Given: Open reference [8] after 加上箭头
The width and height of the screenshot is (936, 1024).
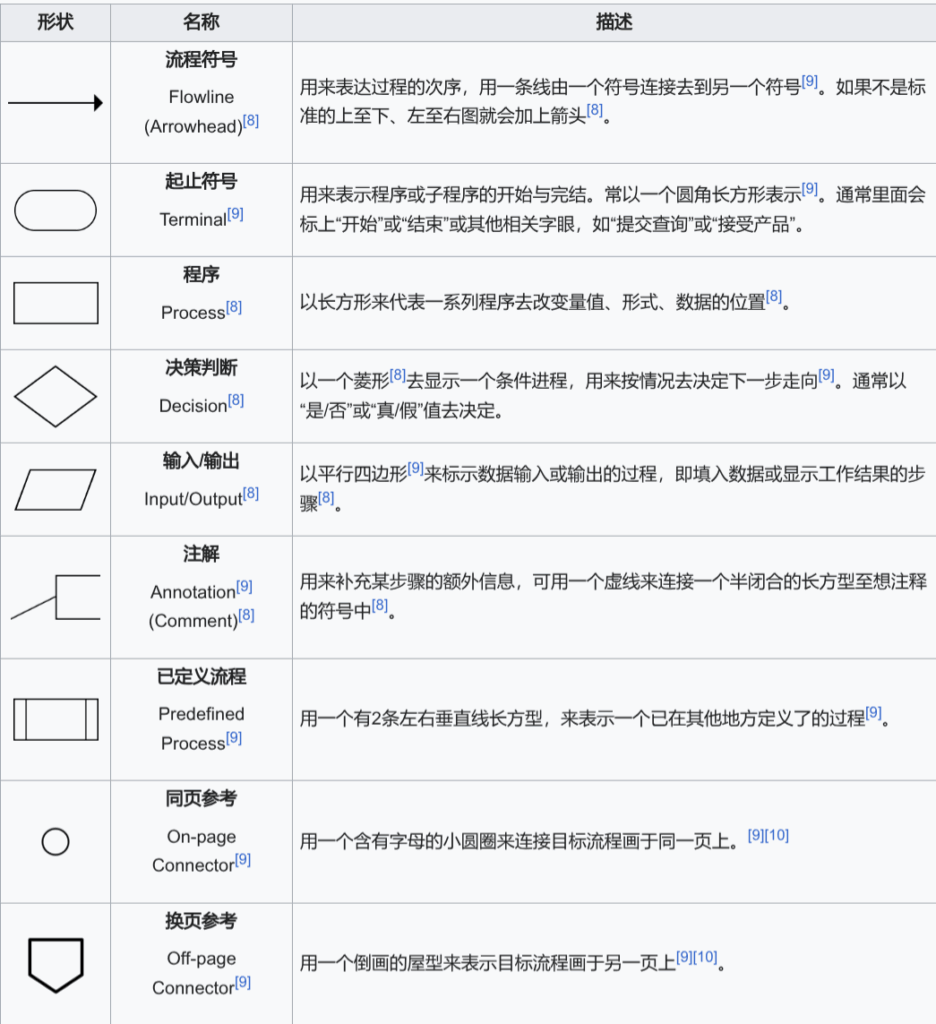Looking at the screenshot, I should coord(594,110).
